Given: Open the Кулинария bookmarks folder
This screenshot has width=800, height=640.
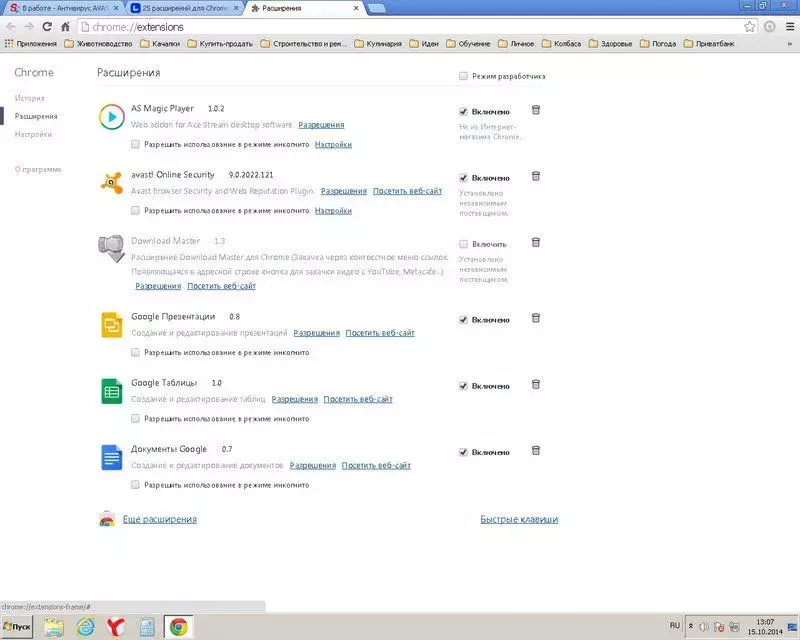Looking at the screenshot, I should point(378,44).
